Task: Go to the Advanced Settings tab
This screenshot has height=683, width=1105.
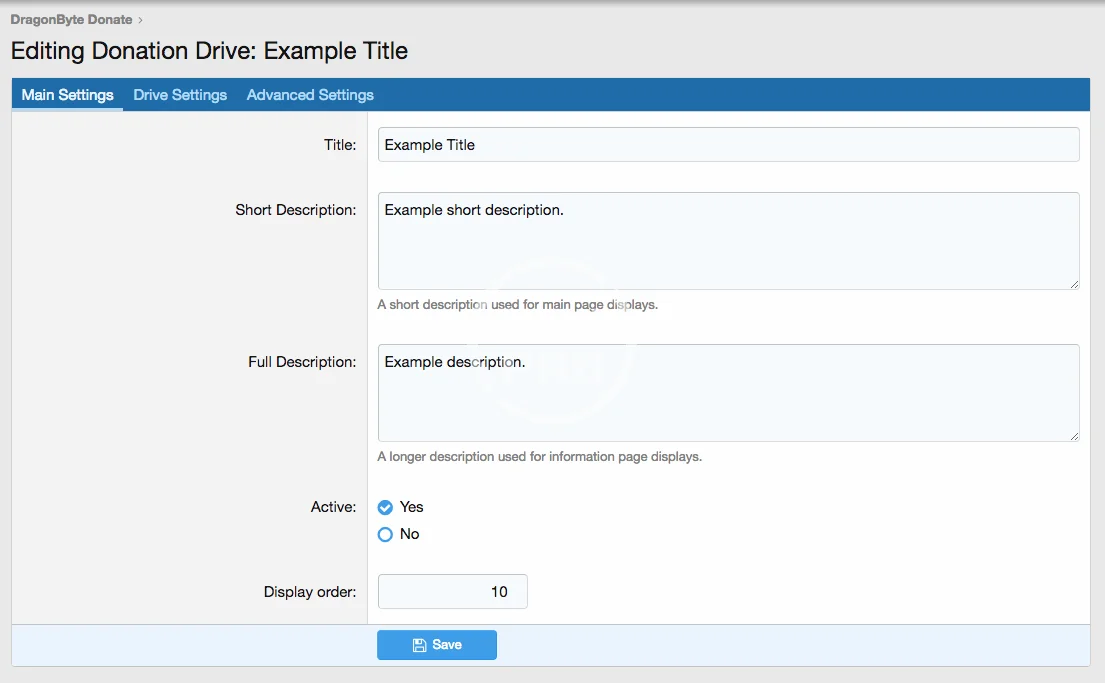Action: coord(310,95)
